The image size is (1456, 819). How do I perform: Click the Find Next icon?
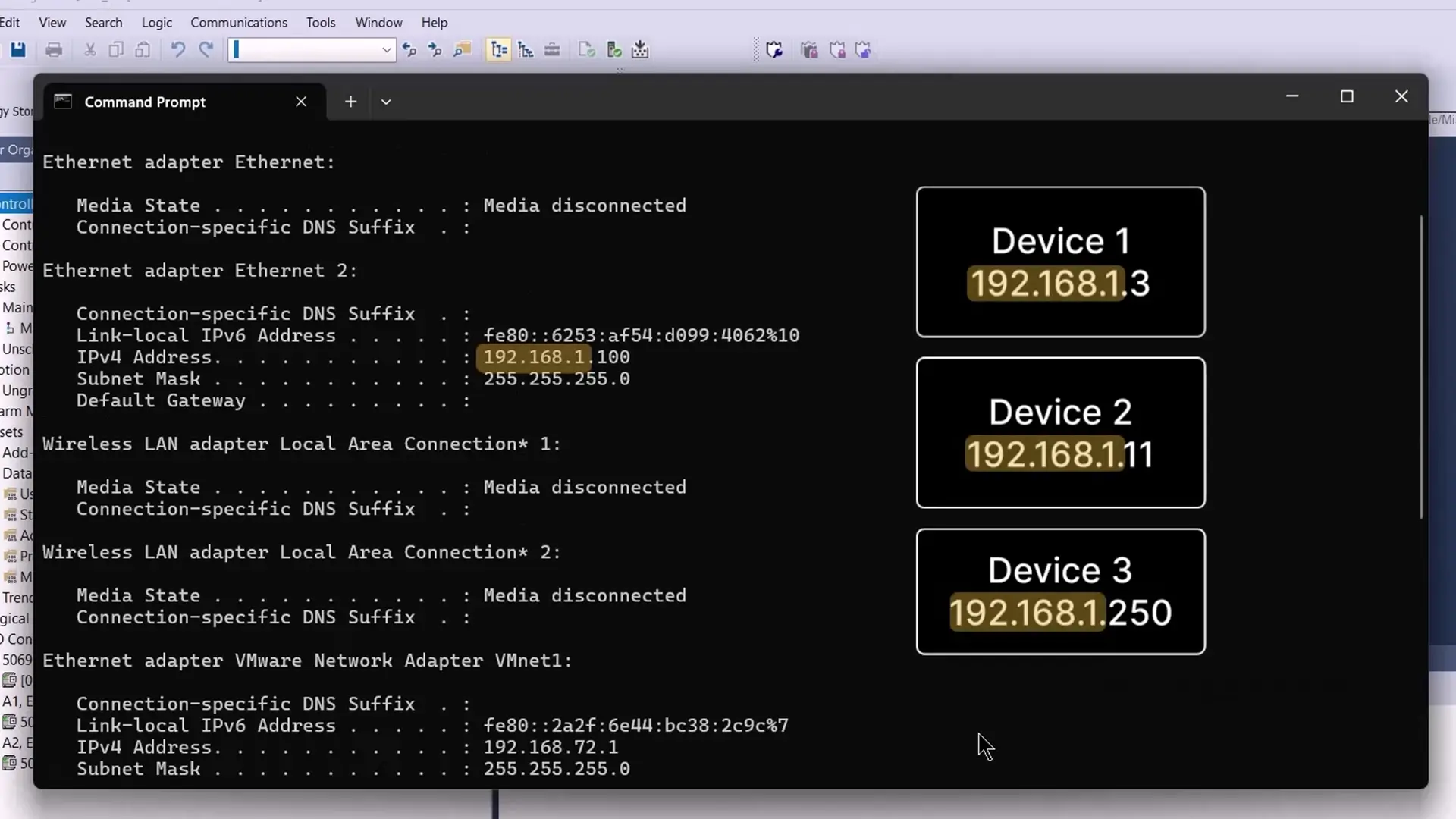[435, 50]
